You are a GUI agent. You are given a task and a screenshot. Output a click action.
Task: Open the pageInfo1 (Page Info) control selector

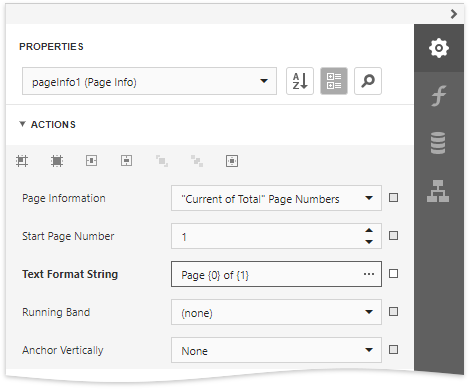(x=149, y=81)
